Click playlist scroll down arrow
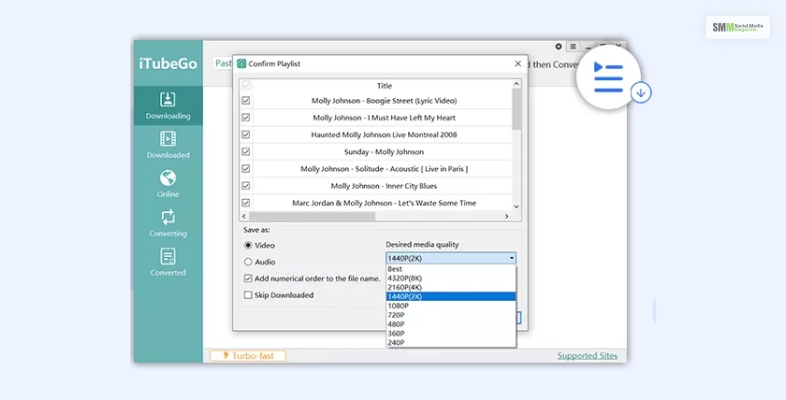This screenshot has height=400, width=786. (x=516, y=207)
